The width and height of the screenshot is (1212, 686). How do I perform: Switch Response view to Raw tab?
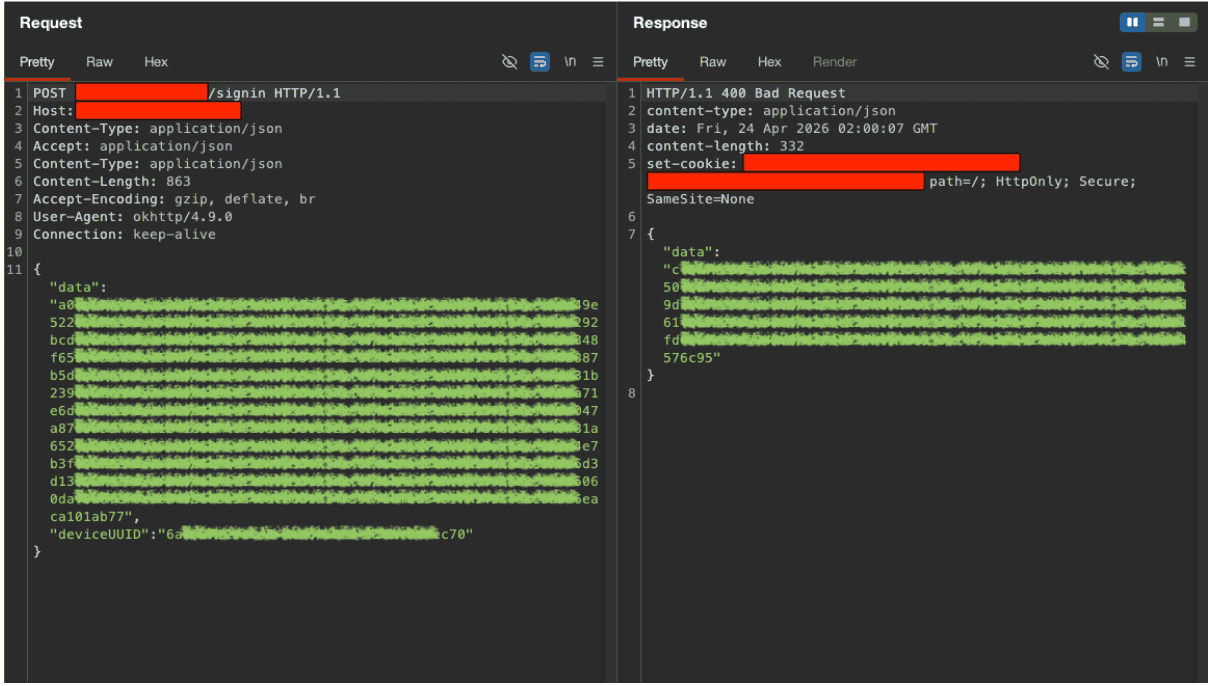[x=713, y=62]
